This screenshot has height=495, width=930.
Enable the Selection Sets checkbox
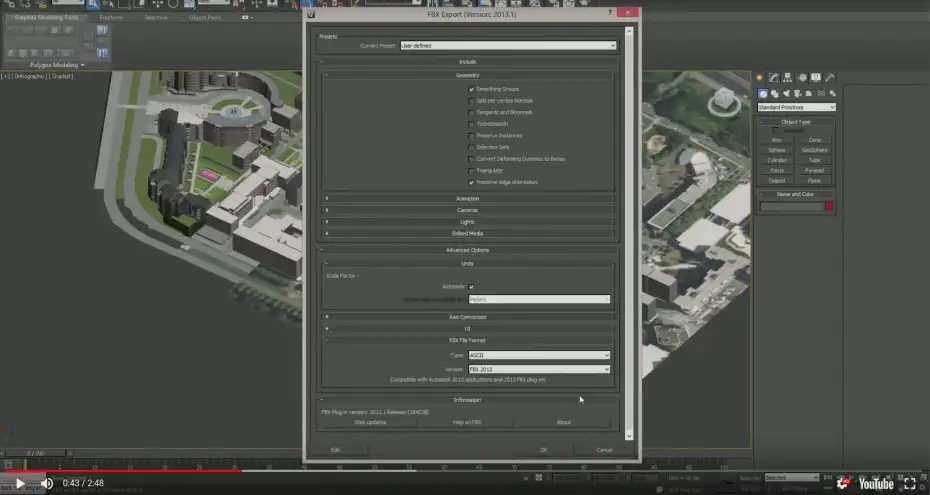point(471,147)
